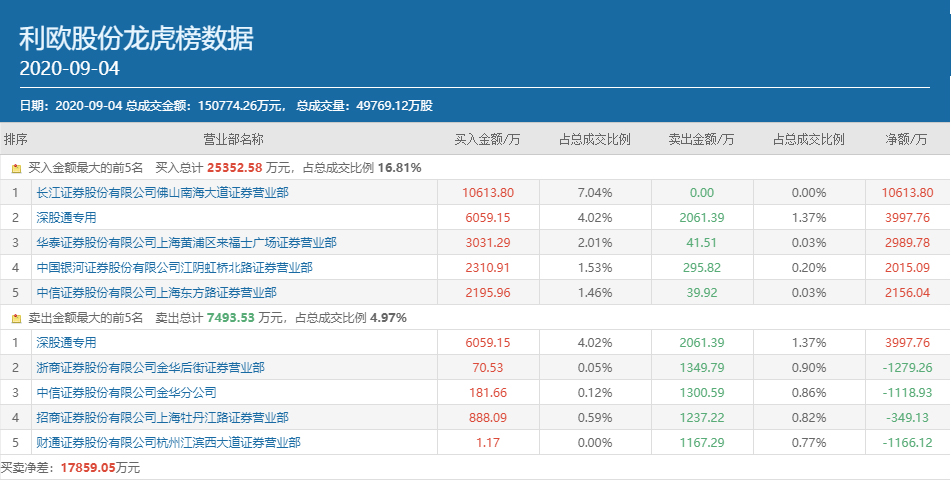Click the green 0.00 sell amount cell
951x483 pixels.
(x=702, y=193)
